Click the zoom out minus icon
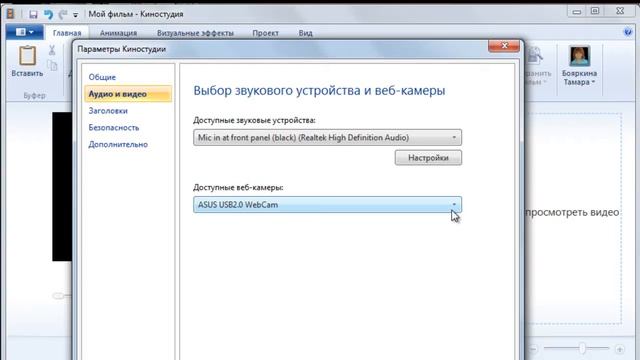The height and width of the screenshot is (360, 640). [x=533, y=349]
